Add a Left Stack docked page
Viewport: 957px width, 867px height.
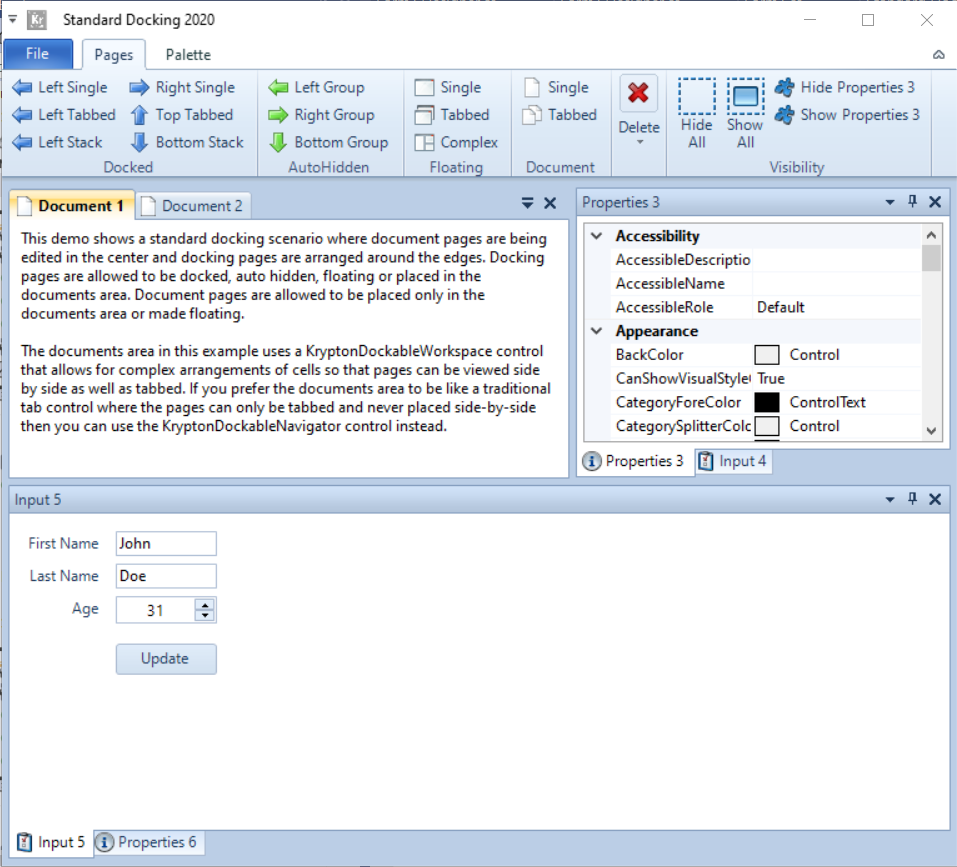[x=57, y=142]
